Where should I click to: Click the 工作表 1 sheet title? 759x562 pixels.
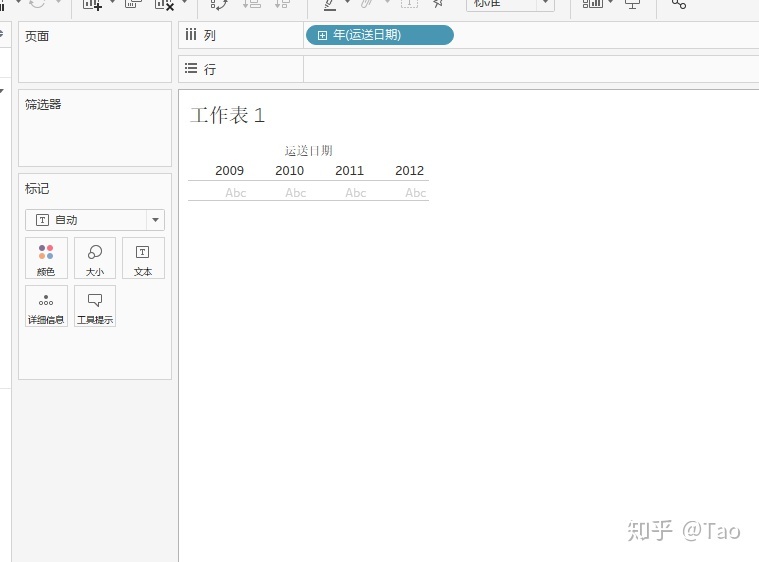(228, 115)
